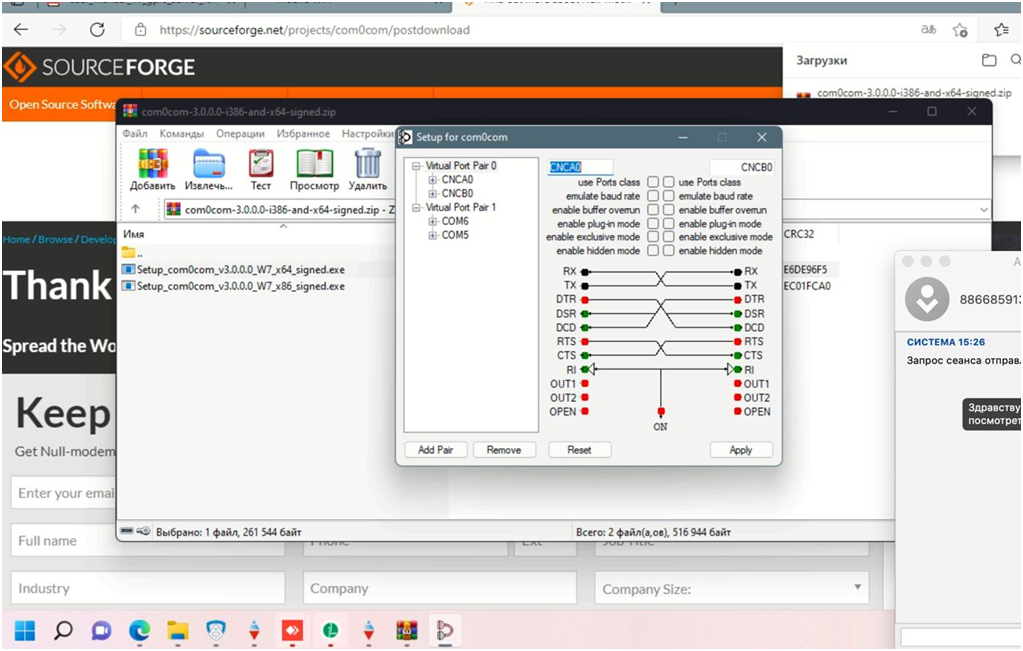
Task: Click the CRC32 column header
Action: click(x=799, y=234)
